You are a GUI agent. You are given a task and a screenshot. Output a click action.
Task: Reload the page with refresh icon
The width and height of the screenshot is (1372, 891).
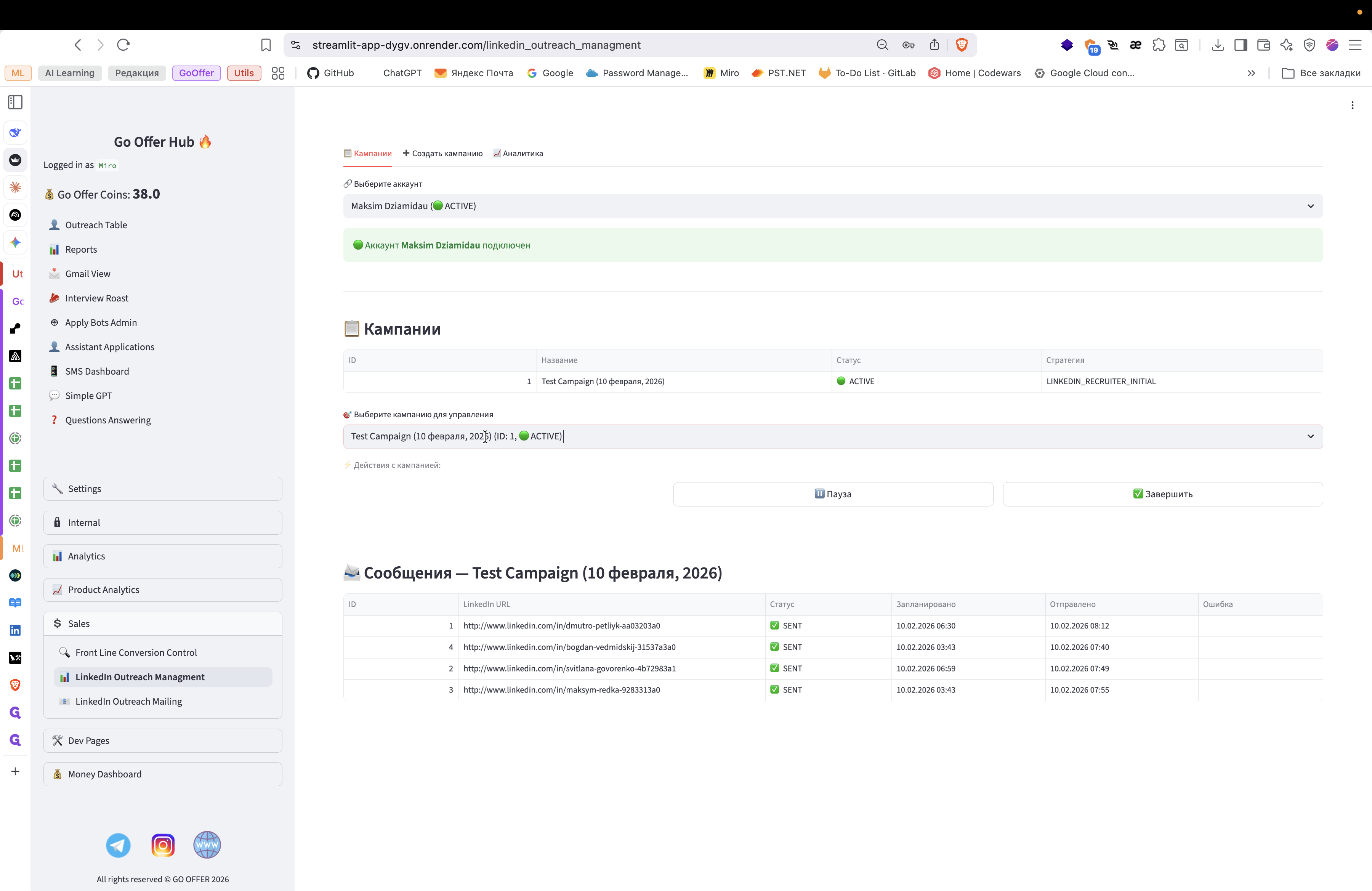123,45
